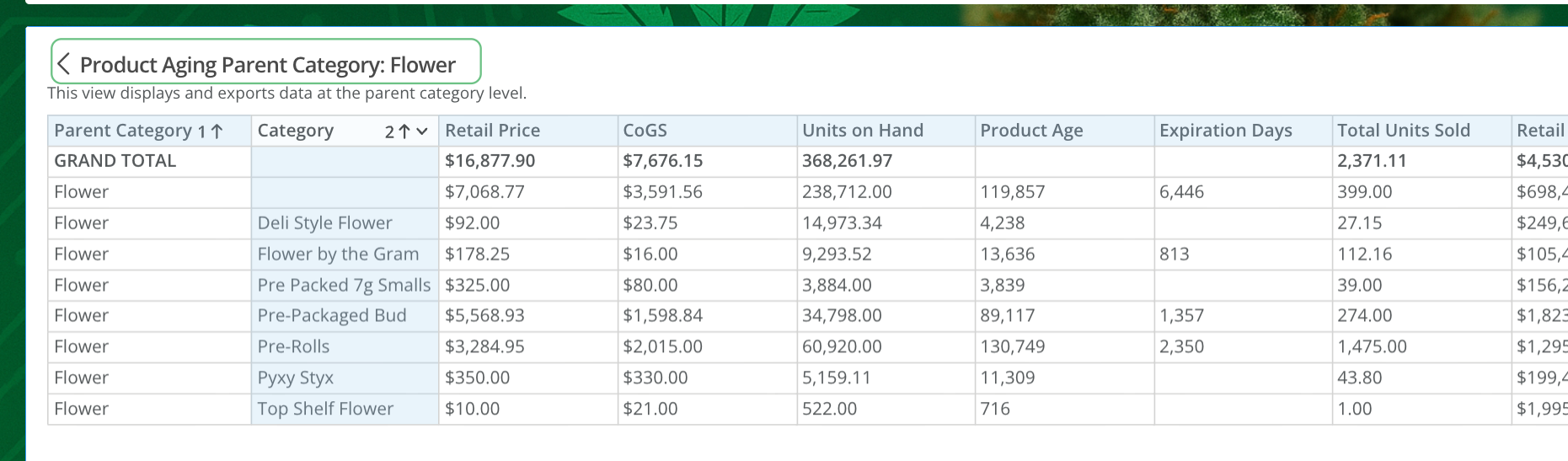1568x461 pixels.
Task: Click the Total Units Sold column header
Action: click(x=1403, y=131)
